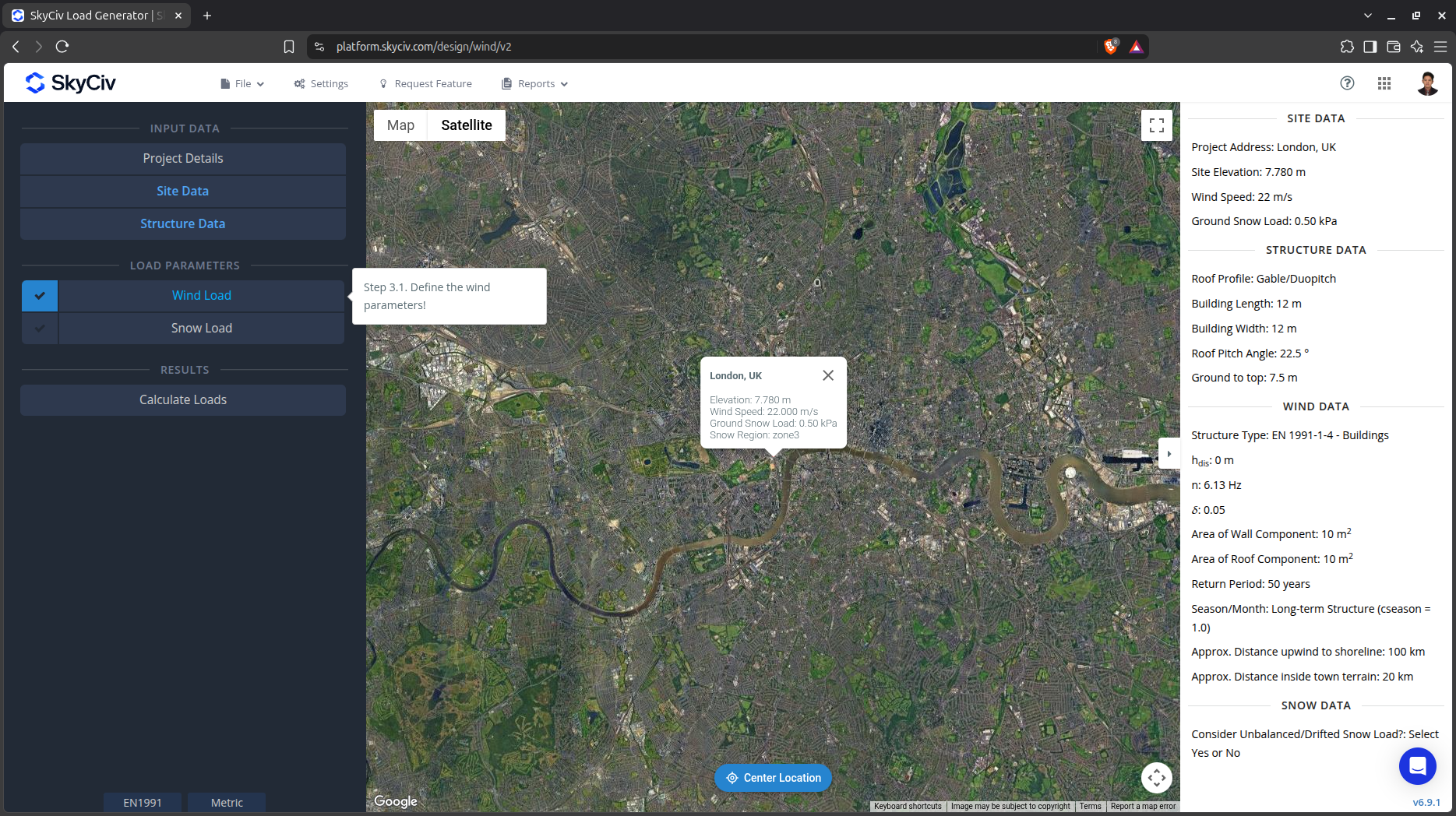Screen dimensions: 1456x816
Task: Open the Brave Rewards triangle icon
Action: pos(1137,47)
